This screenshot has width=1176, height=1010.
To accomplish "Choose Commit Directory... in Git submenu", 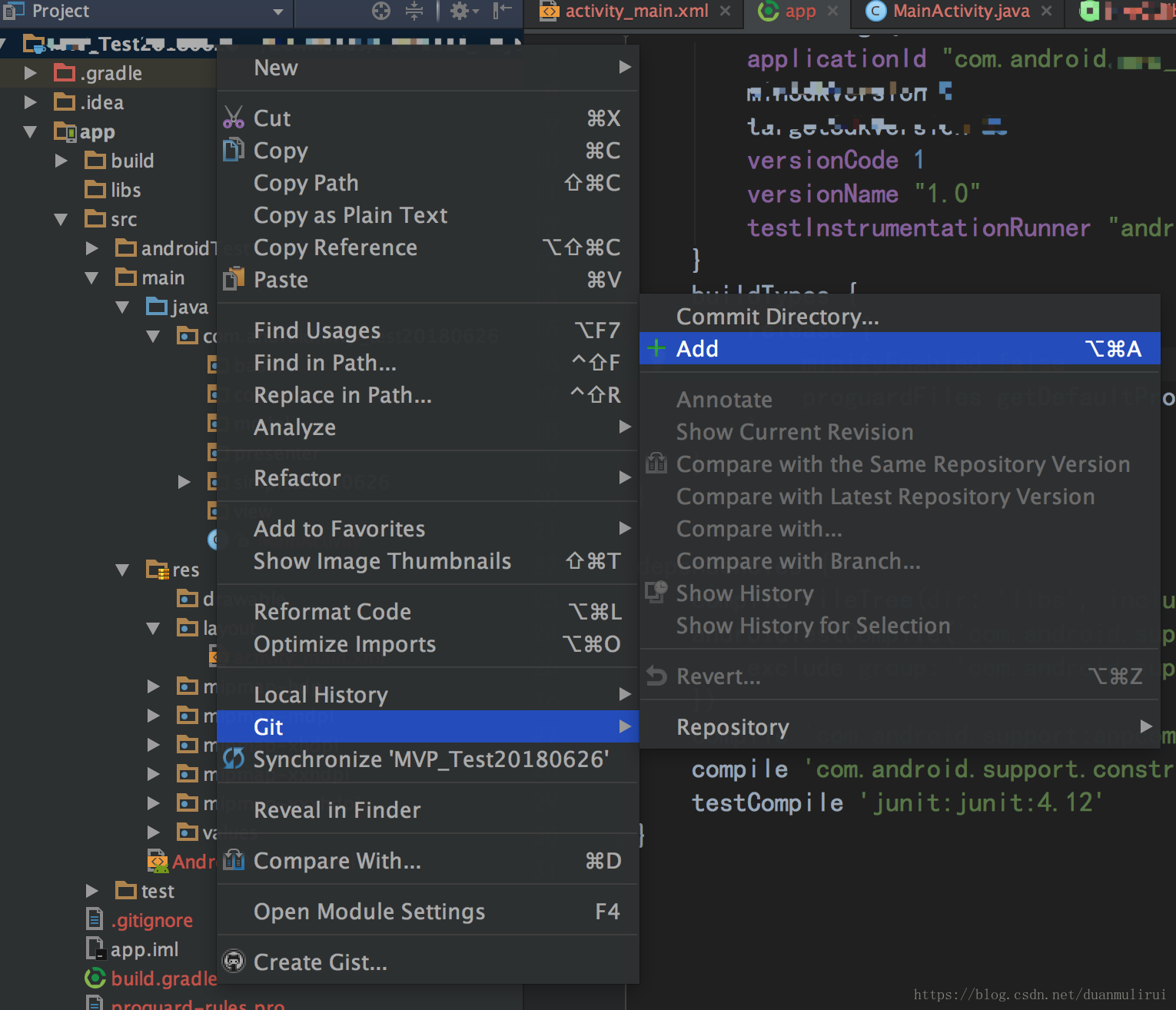I will coord(899,317).
